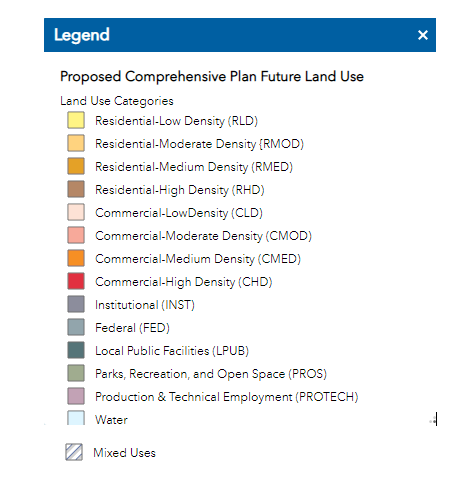Click the Local Public Facilities (LPUB) label
Image resolution: width=474 pixels, height=496 pixels.
[x=172, y=351]
